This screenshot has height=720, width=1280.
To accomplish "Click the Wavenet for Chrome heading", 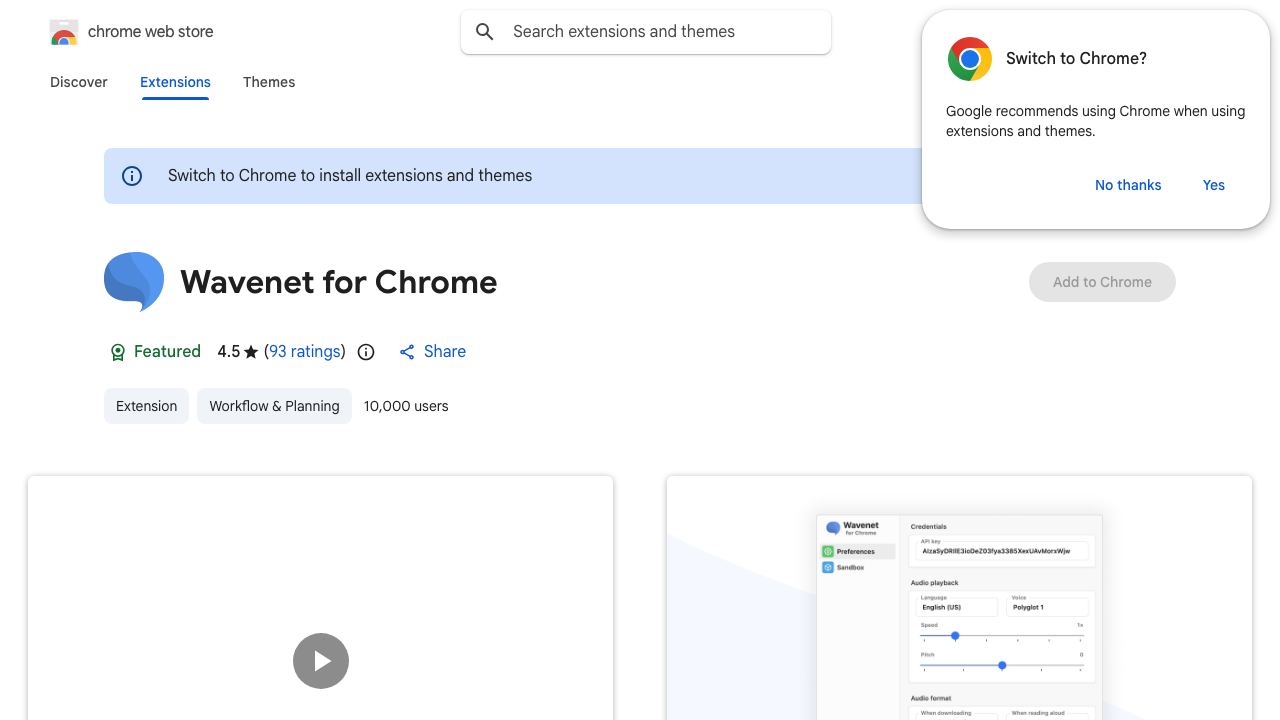I will point(339,282).
